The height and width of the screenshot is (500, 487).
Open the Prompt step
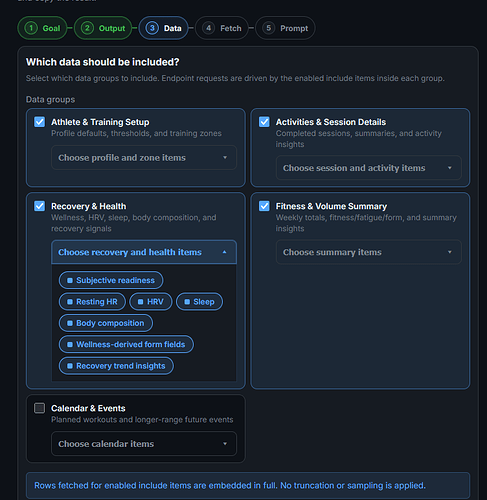tap(285, 28)
